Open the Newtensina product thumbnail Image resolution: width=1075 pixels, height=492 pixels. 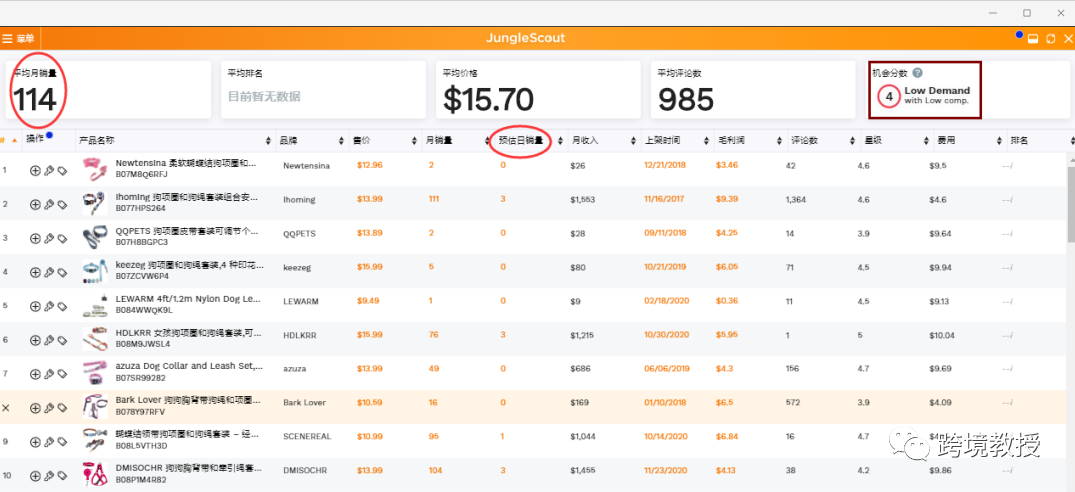click(93, 169)
